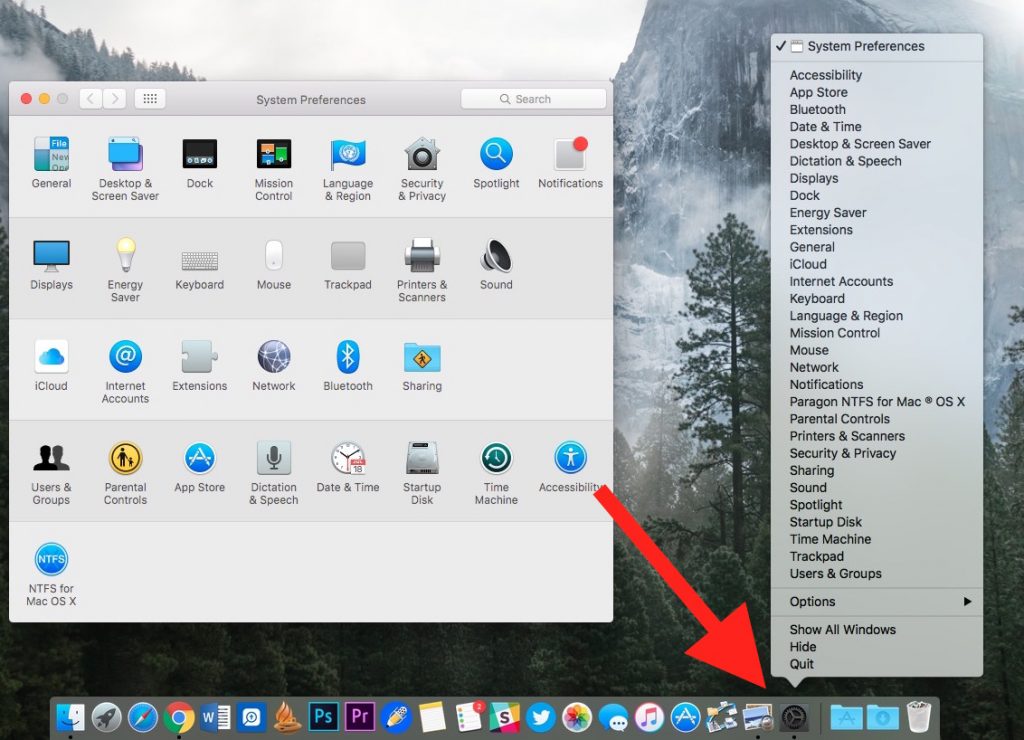Open Reminders with badge in Dock
Screen dimensions: 1024x740
tap(469, 716)
